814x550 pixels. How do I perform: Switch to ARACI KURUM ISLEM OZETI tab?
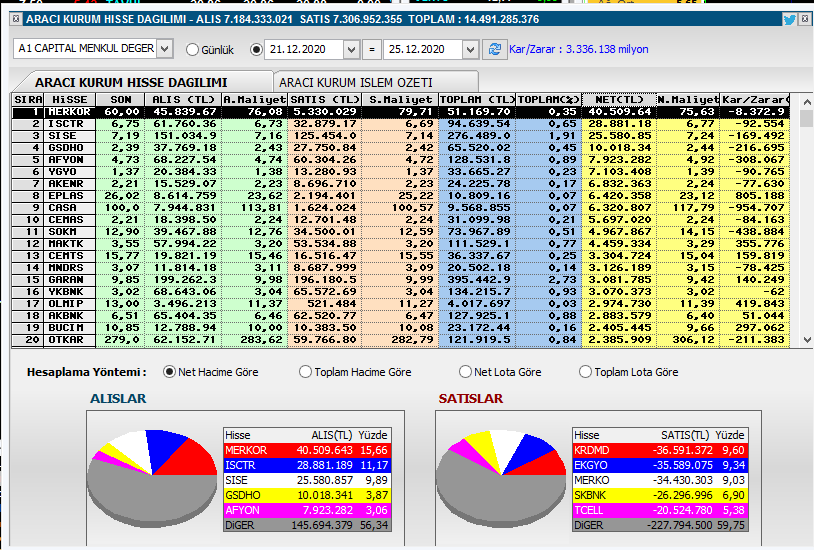tap(376, 82)
